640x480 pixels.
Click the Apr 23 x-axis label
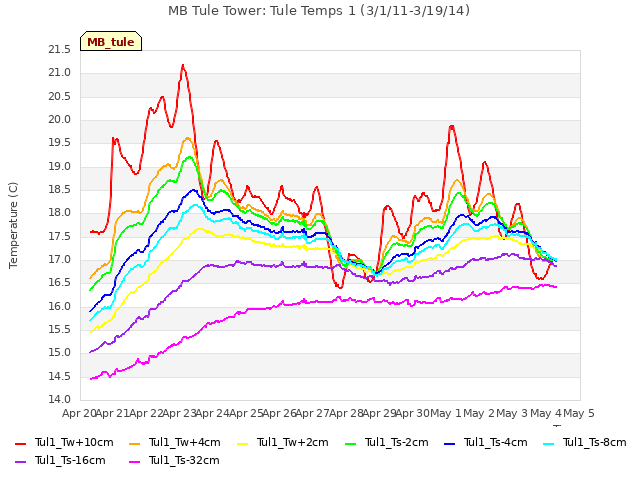pyautogui.click(x=180, y=413)
